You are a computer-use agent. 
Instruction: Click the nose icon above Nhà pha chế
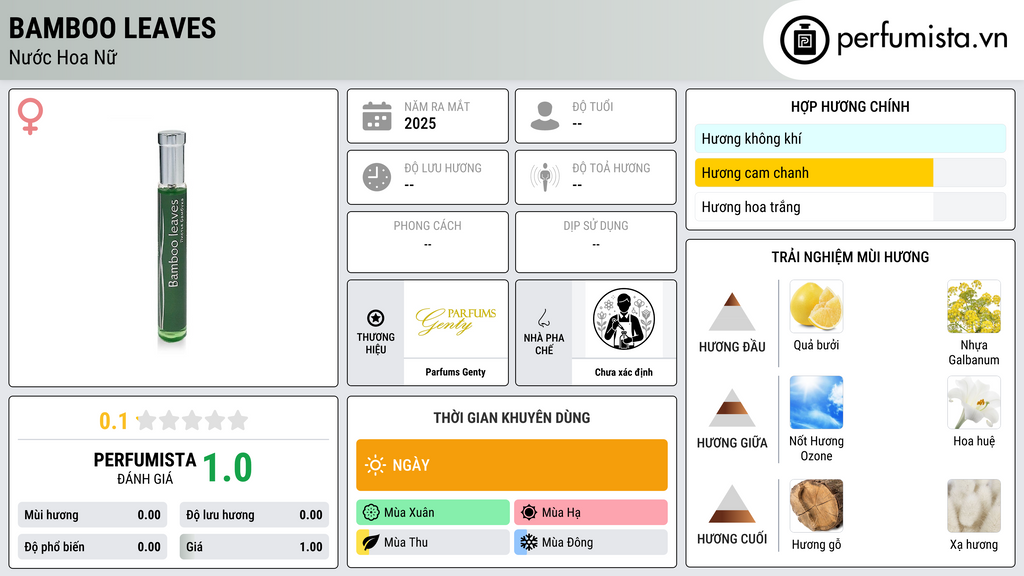(x=543, y=318)
